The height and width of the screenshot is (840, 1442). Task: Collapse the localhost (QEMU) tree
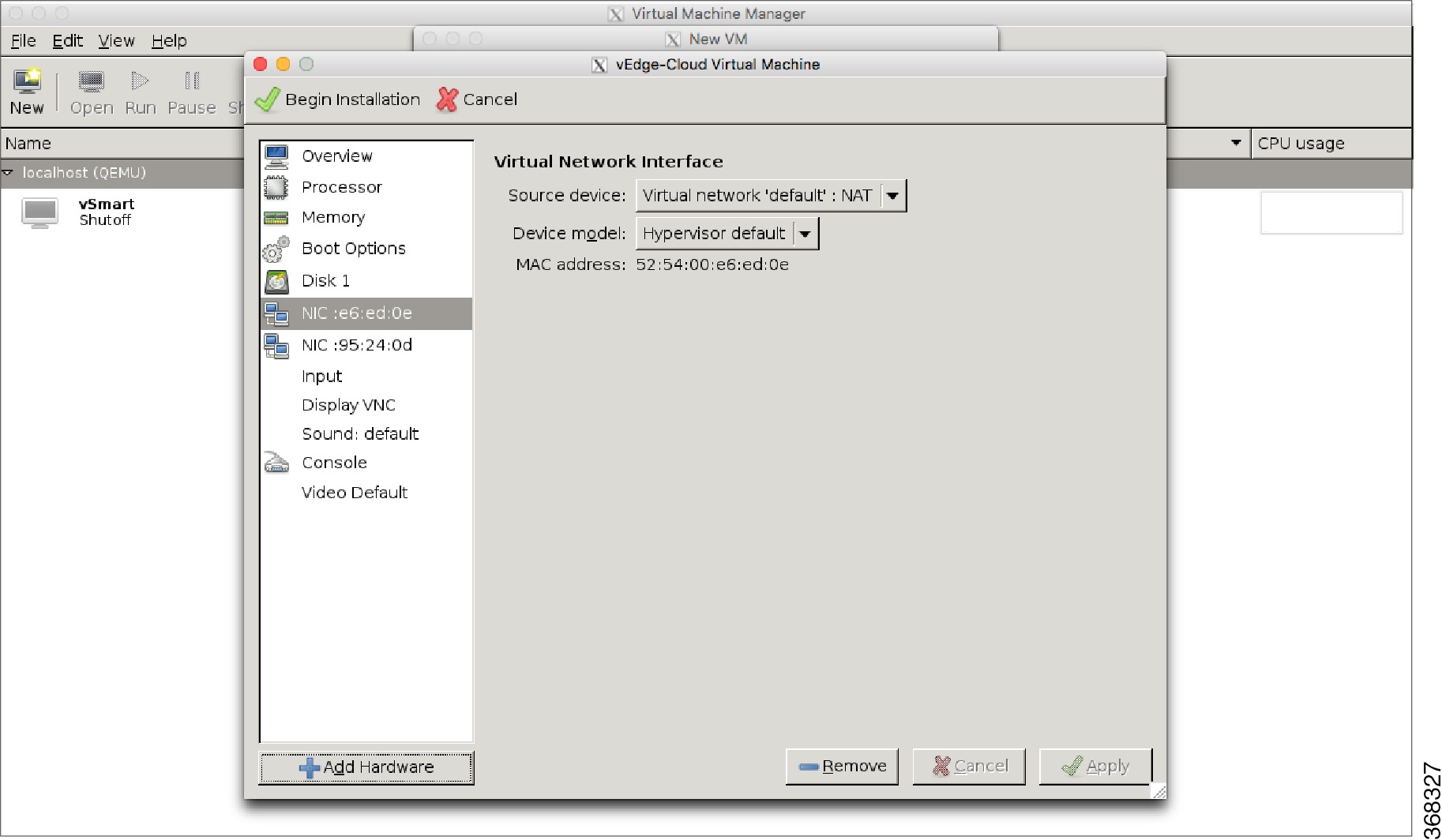(x=9, y=172)
